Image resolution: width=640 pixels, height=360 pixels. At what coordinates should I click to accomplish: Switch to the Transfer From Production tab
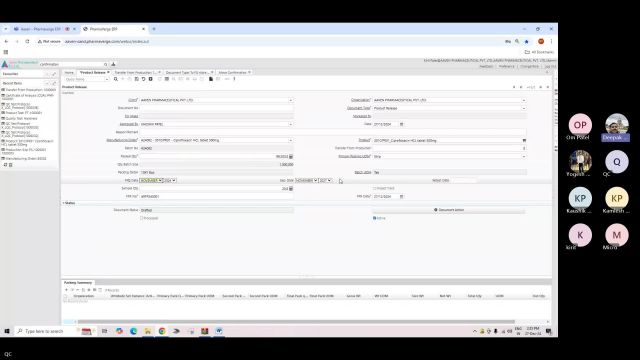coord(136,72)
